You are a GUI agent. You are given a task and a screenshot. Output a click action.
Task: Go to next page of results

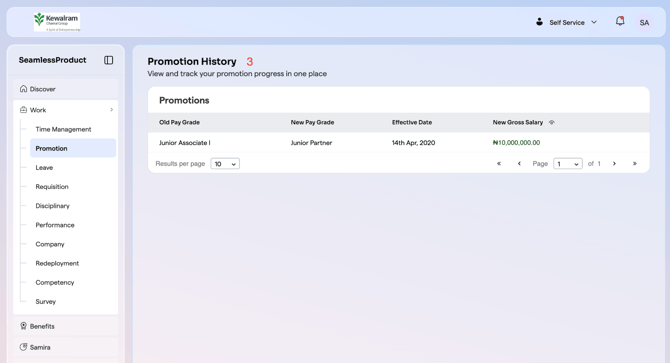click(614, 164)
